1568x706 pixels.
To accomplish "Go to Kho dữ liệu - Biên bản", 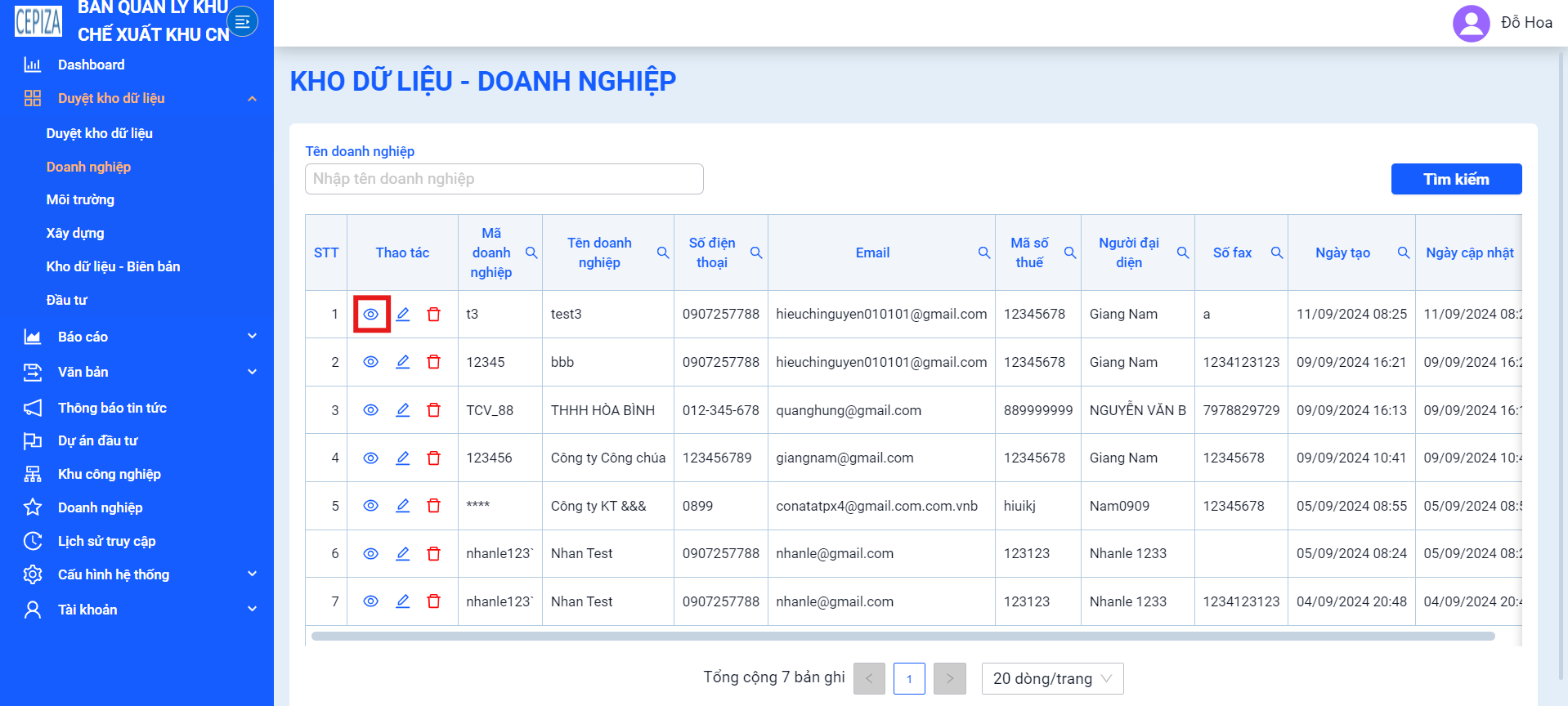I will tap(113, 266).
